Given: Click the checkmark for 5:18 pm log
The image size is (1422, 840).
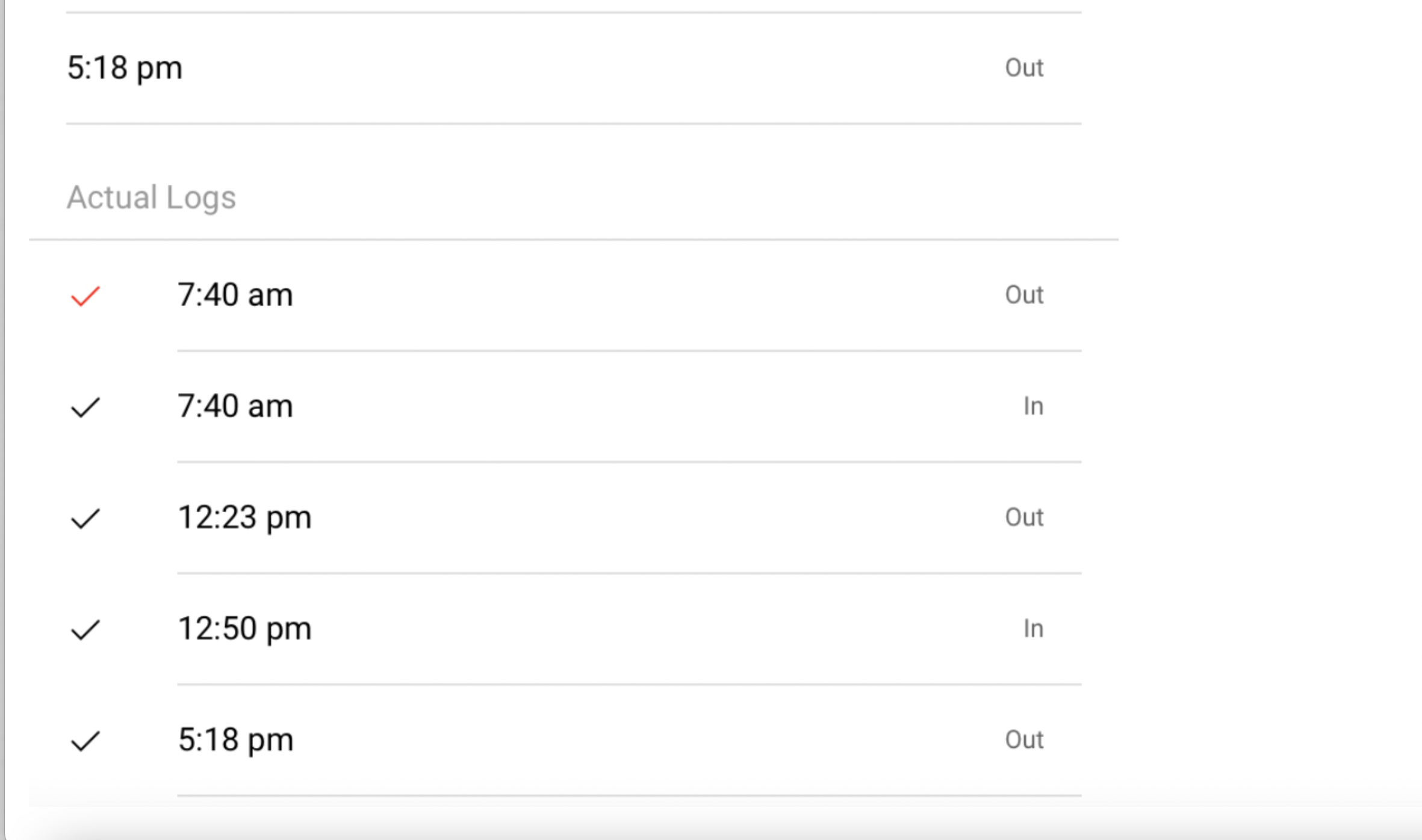Looking at the screenshot, I should (85, 741).
